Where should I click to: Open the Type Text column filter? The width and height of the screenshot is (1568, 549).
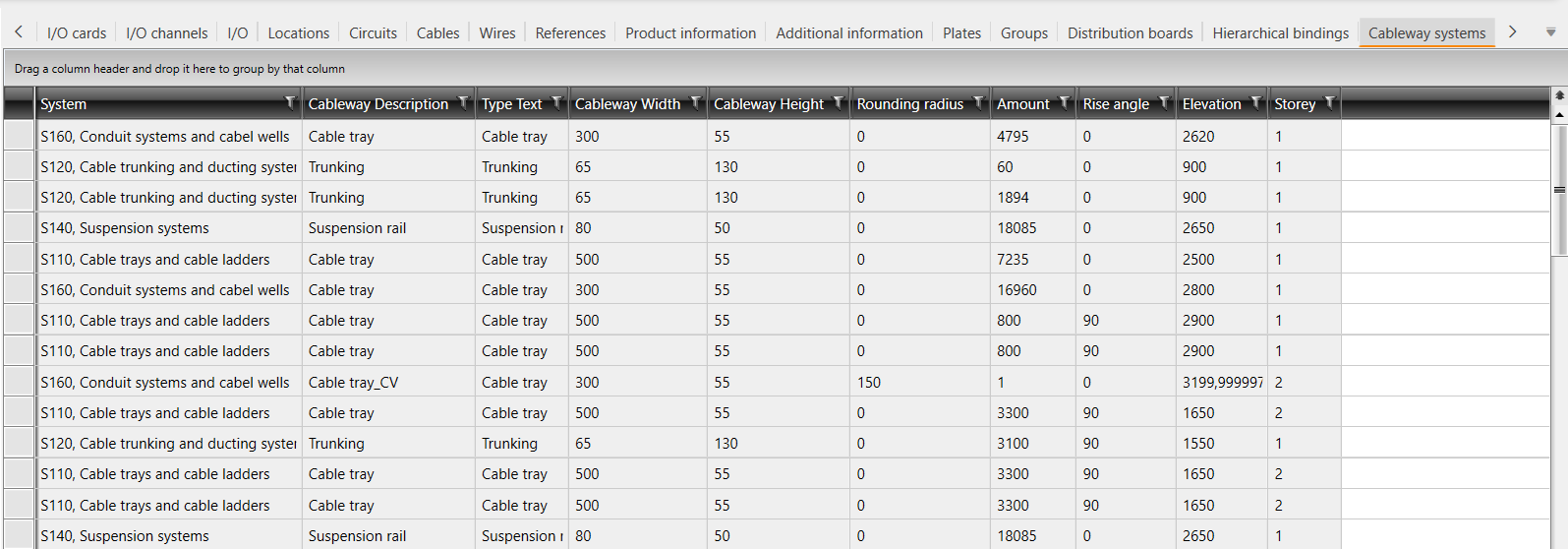pos(556,102)
